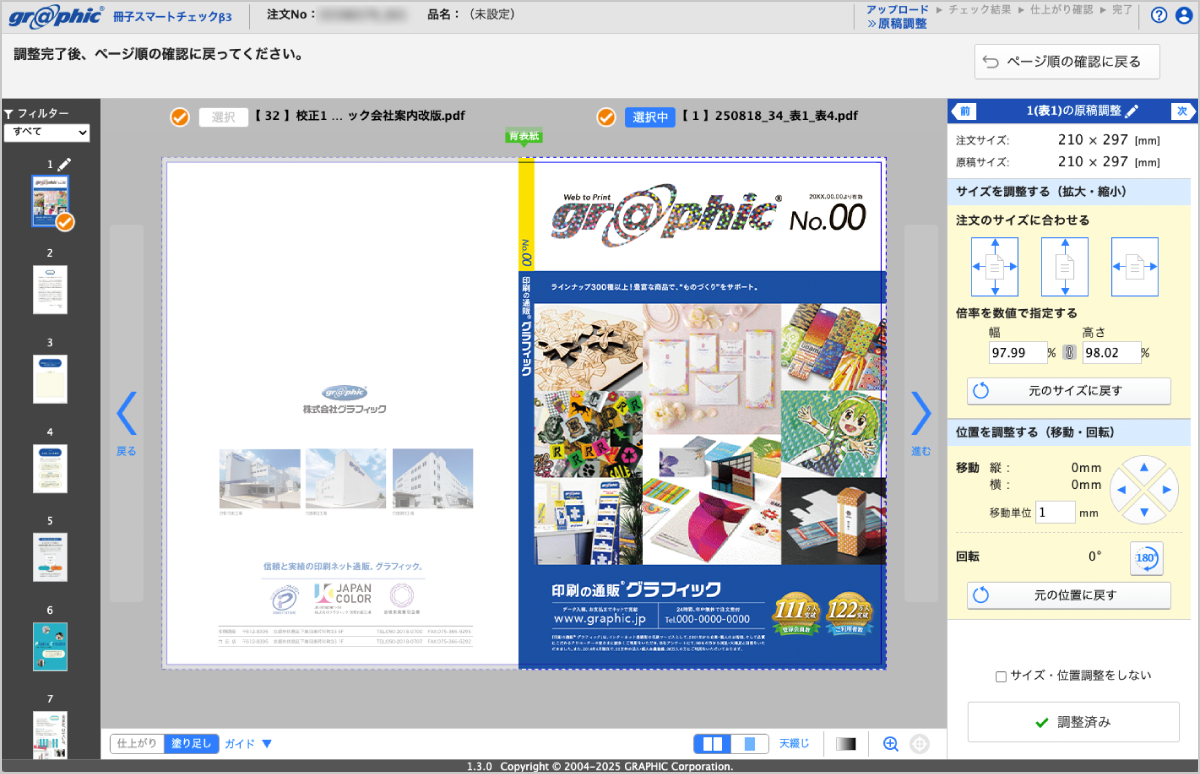Toggle the orange checkmark on the left page
The height and width of the screenshot is (774, 1200).
click(179, 116)
